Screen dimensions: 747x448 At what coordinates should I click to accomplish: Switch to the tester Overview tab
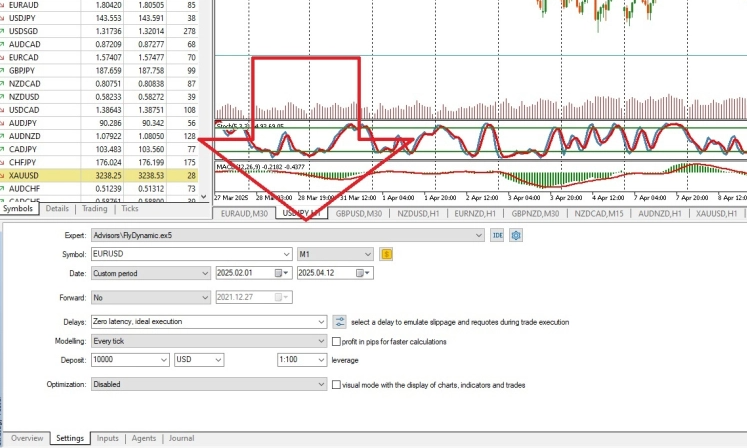(27, 438)
